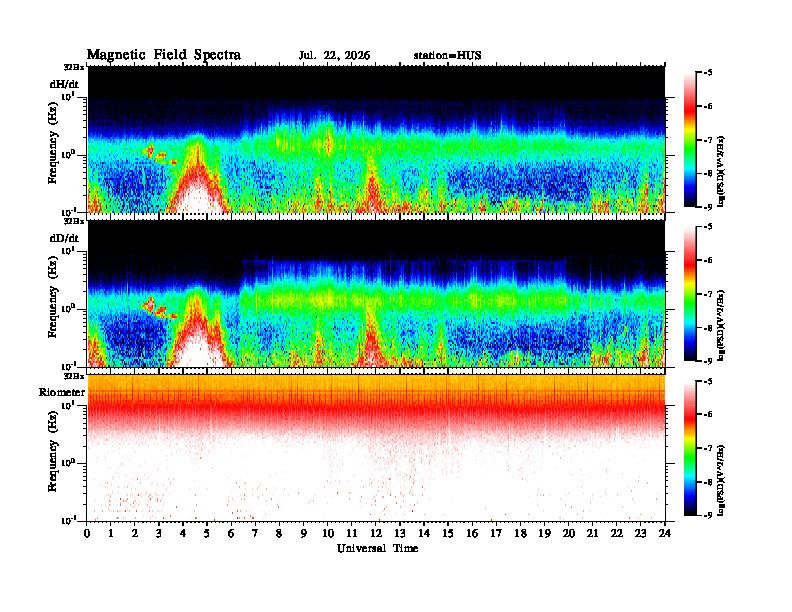This screenshot has width=792, height=612.
Task: Click hour "6" on the Universal Time axis
Action: [x=231, y=533]
